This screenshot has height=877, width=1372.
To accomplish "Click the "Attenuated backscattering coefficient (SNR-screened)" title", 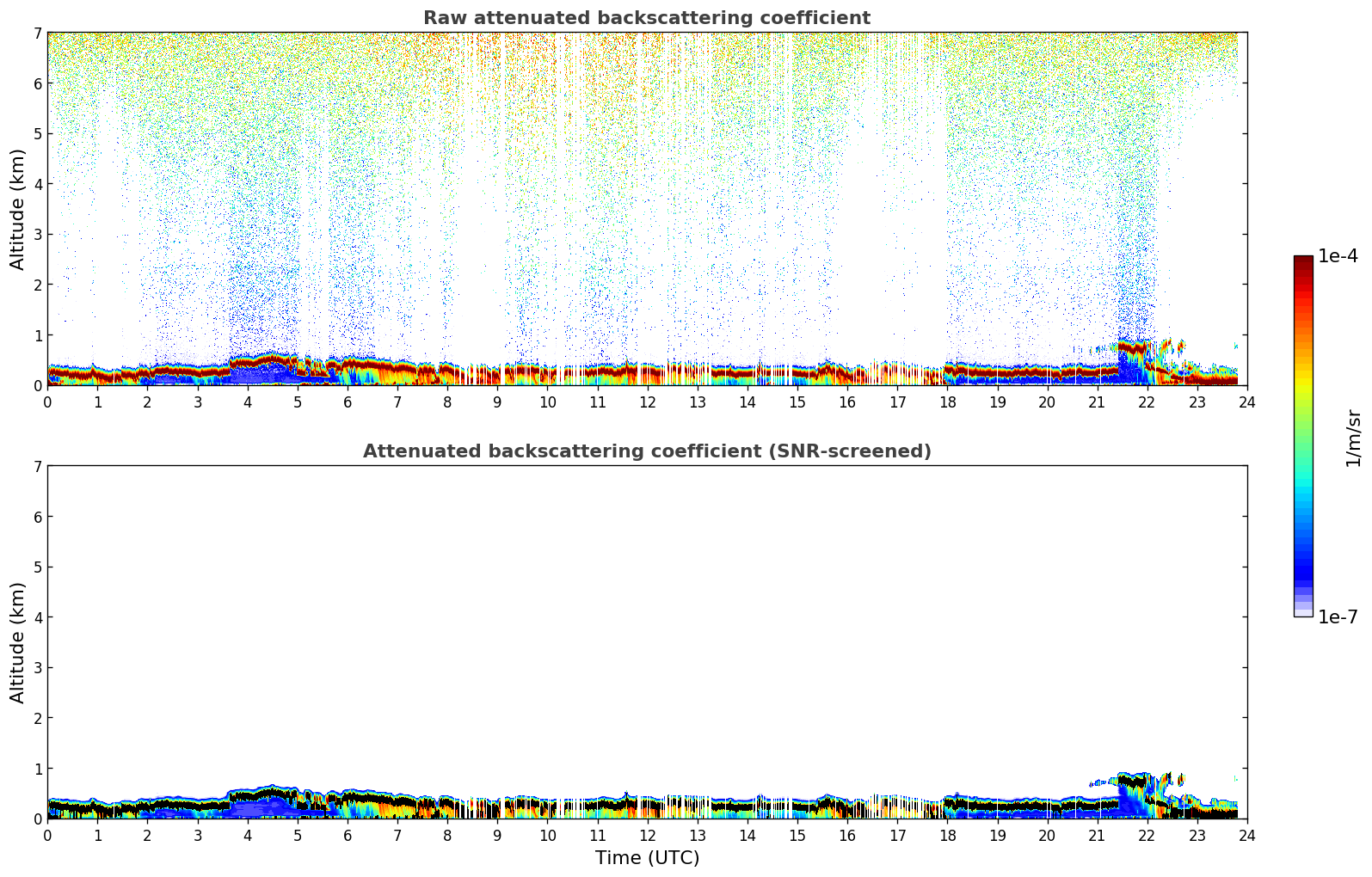I will tap(646, 451).
